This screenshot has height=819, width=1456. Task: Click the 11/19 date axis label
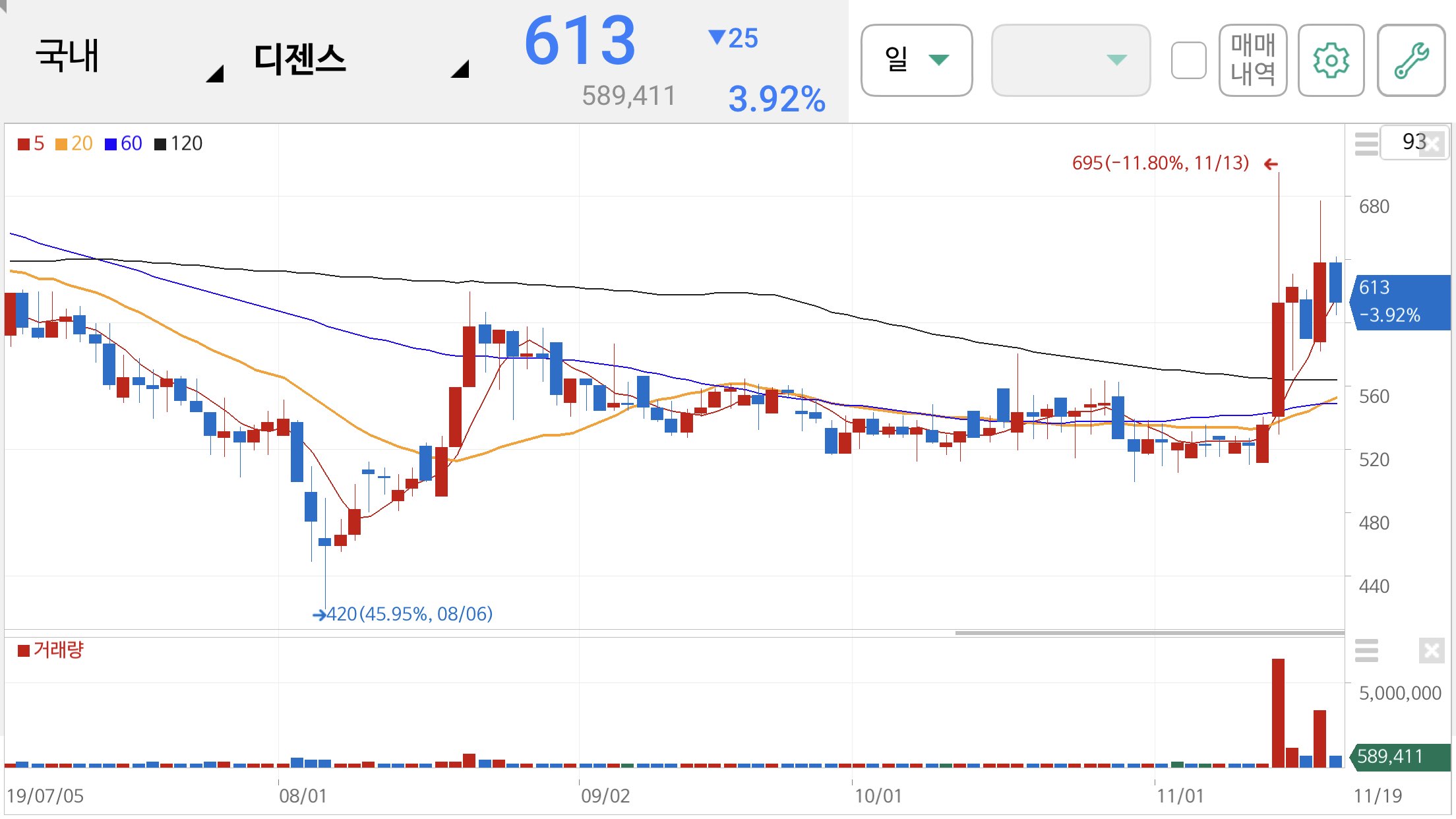coord(1378,797)
